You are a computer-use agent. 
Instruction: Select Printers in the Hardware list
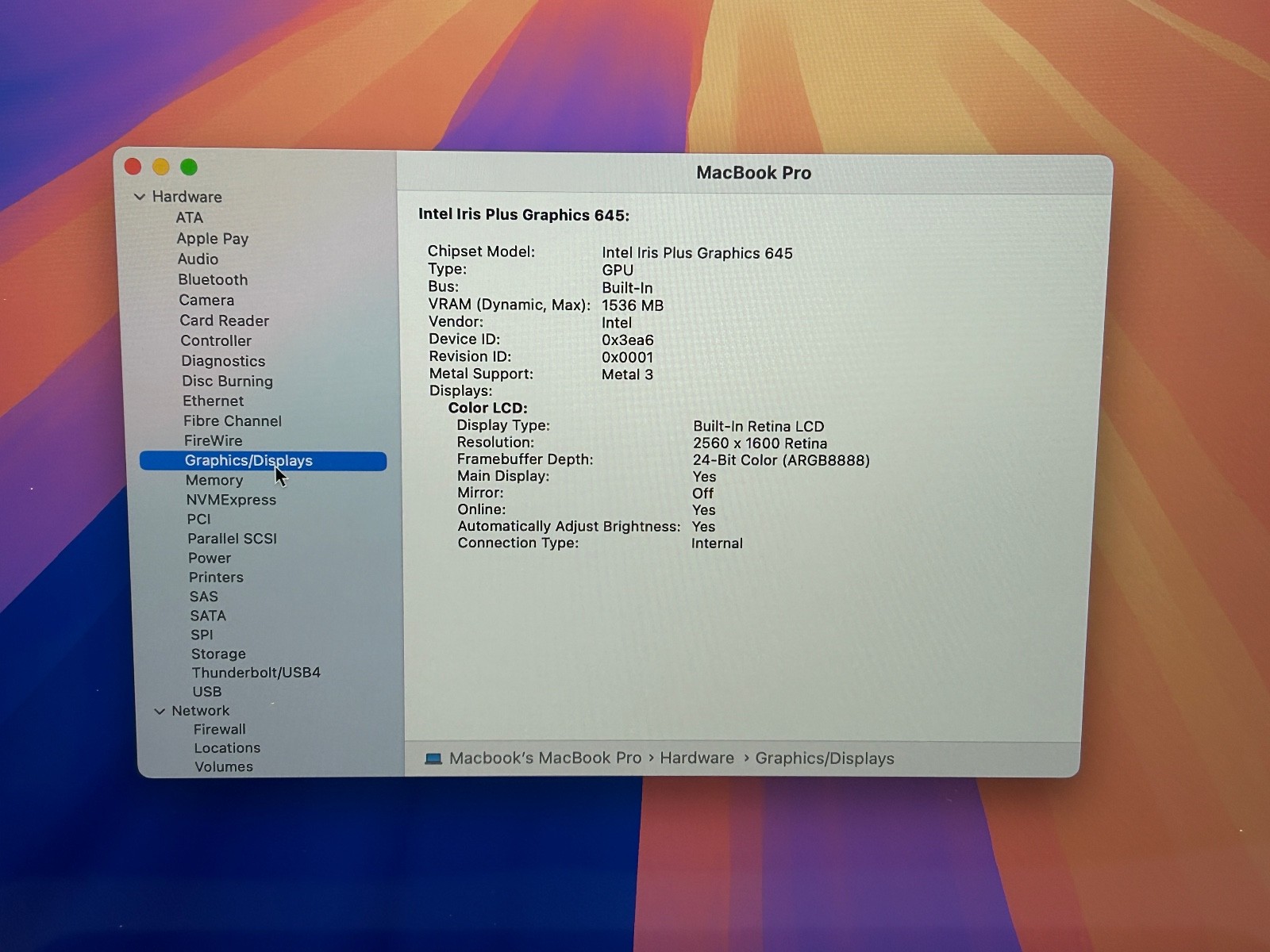point(216,578)
